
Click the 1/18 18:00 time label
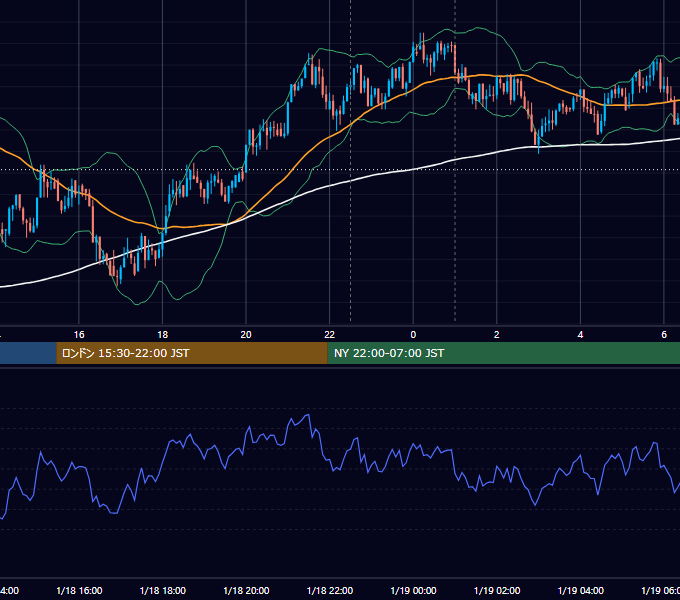[x=163, y=590]
